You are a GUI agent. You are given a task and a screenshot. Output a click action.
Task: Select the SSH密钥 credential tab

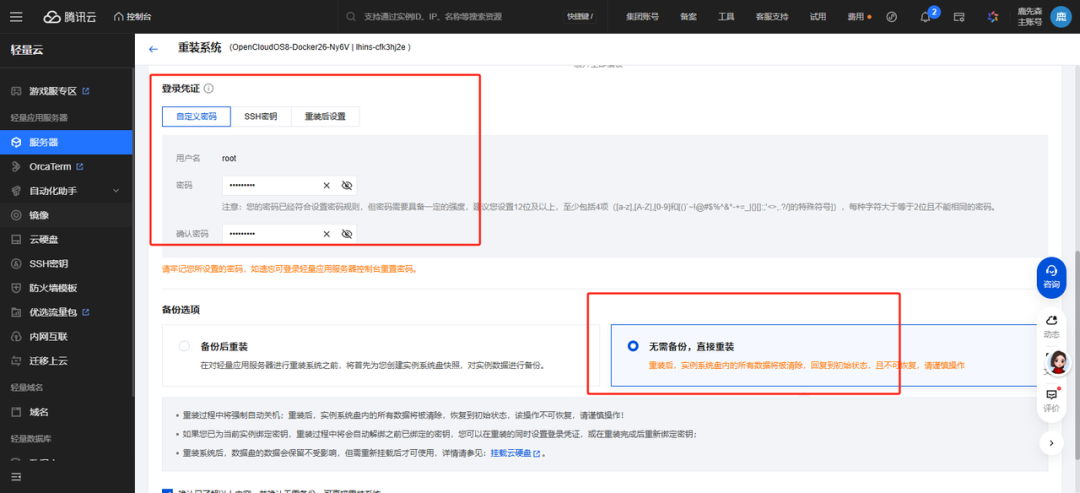(261, 116)
